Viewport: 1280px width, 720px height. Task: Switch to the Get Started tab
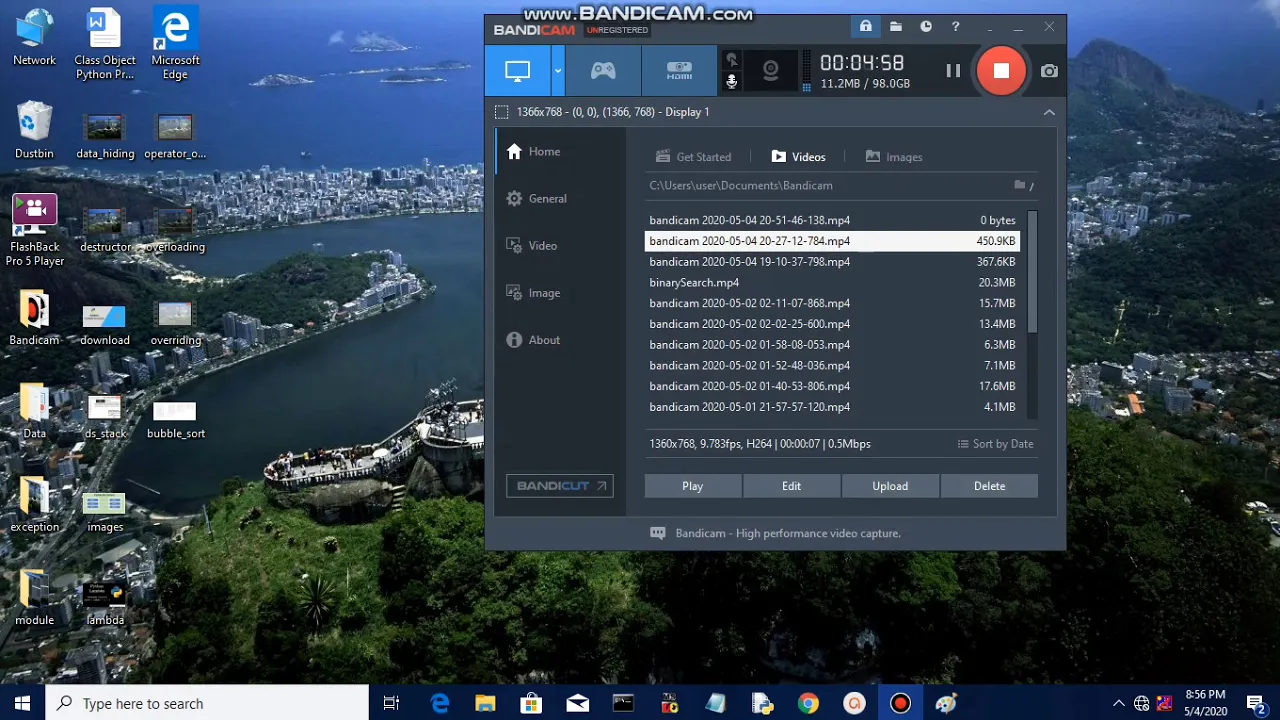[x=693, y=157]
